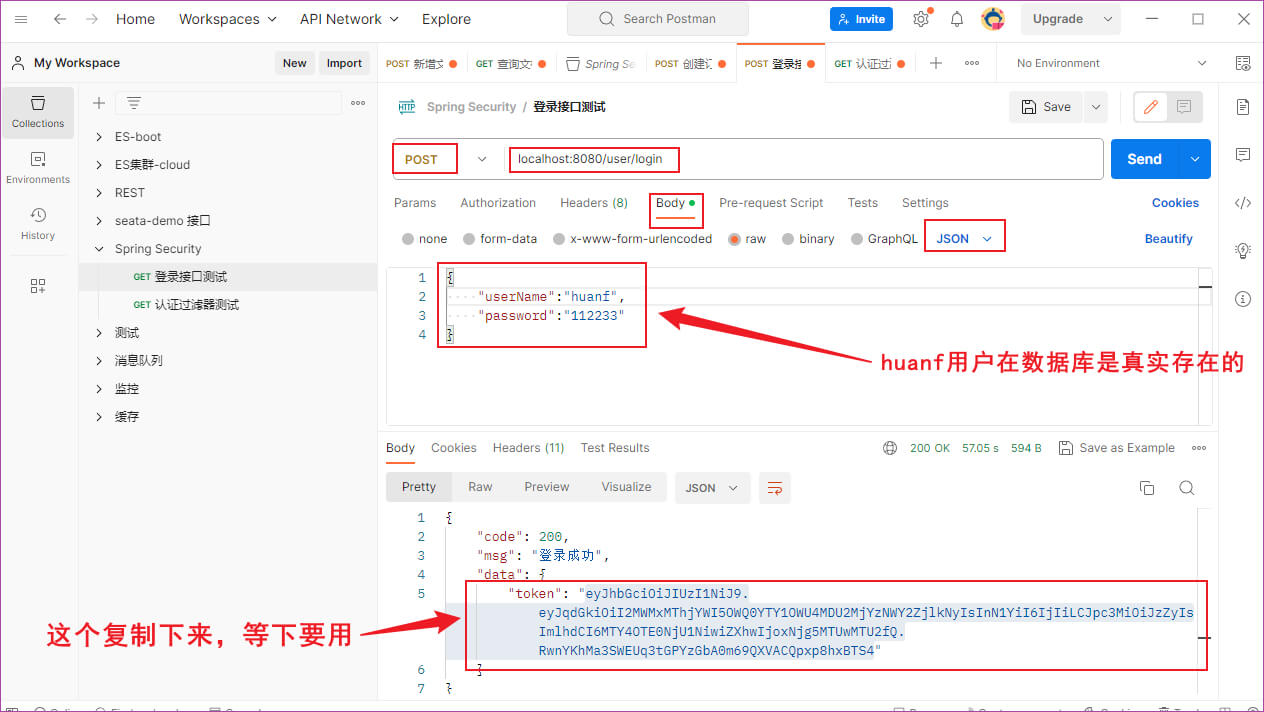Open collections more options ellipsis
Image resolution: width=1264 pixels, height=712 pixels.
(x=358, y=103)
